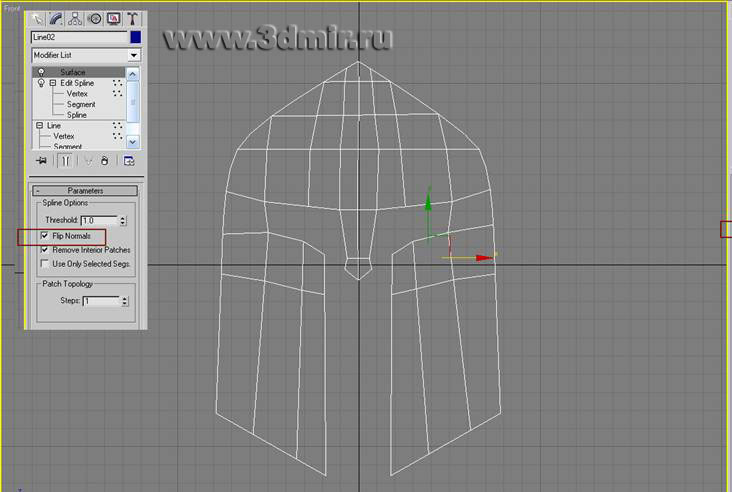The height and width of the screenshot is (492, 732).
Task: Toggle Remove Interior Patches checkbox
Action: tap(44, 250)
